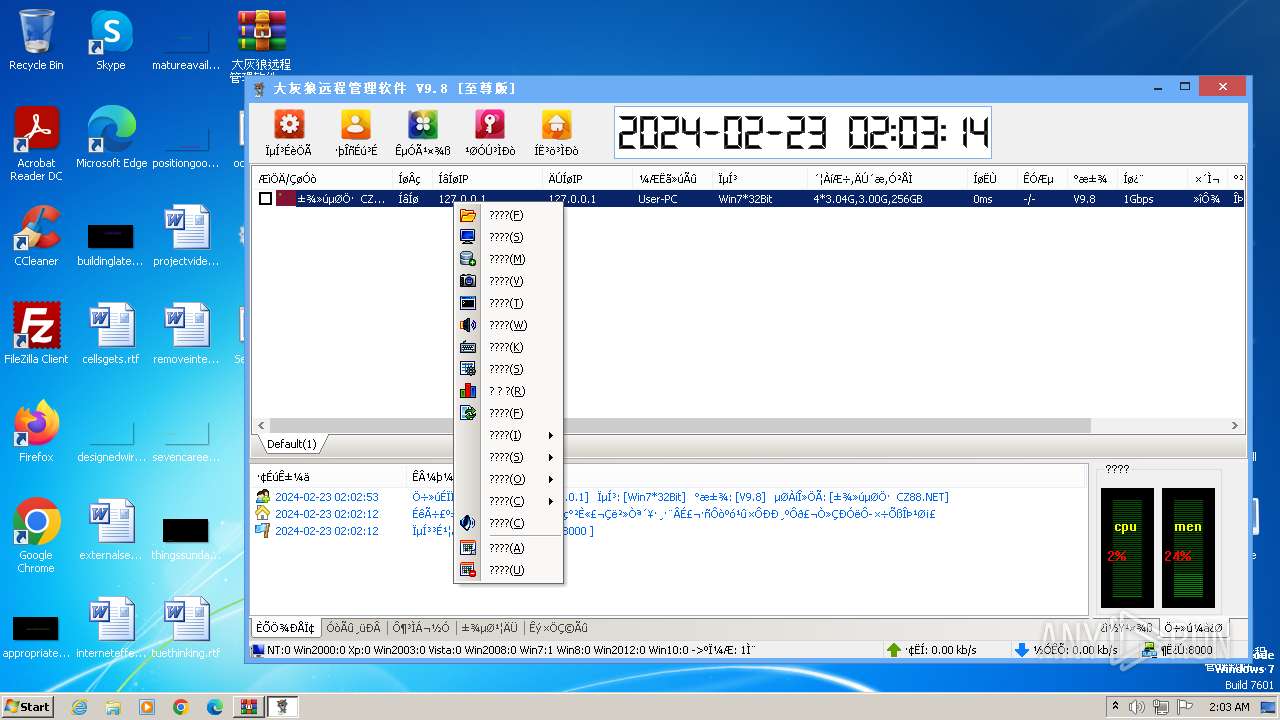The image size is (1280, 720).
Task: Switch to the Default(1) group tab
Action: click(291, 444)
